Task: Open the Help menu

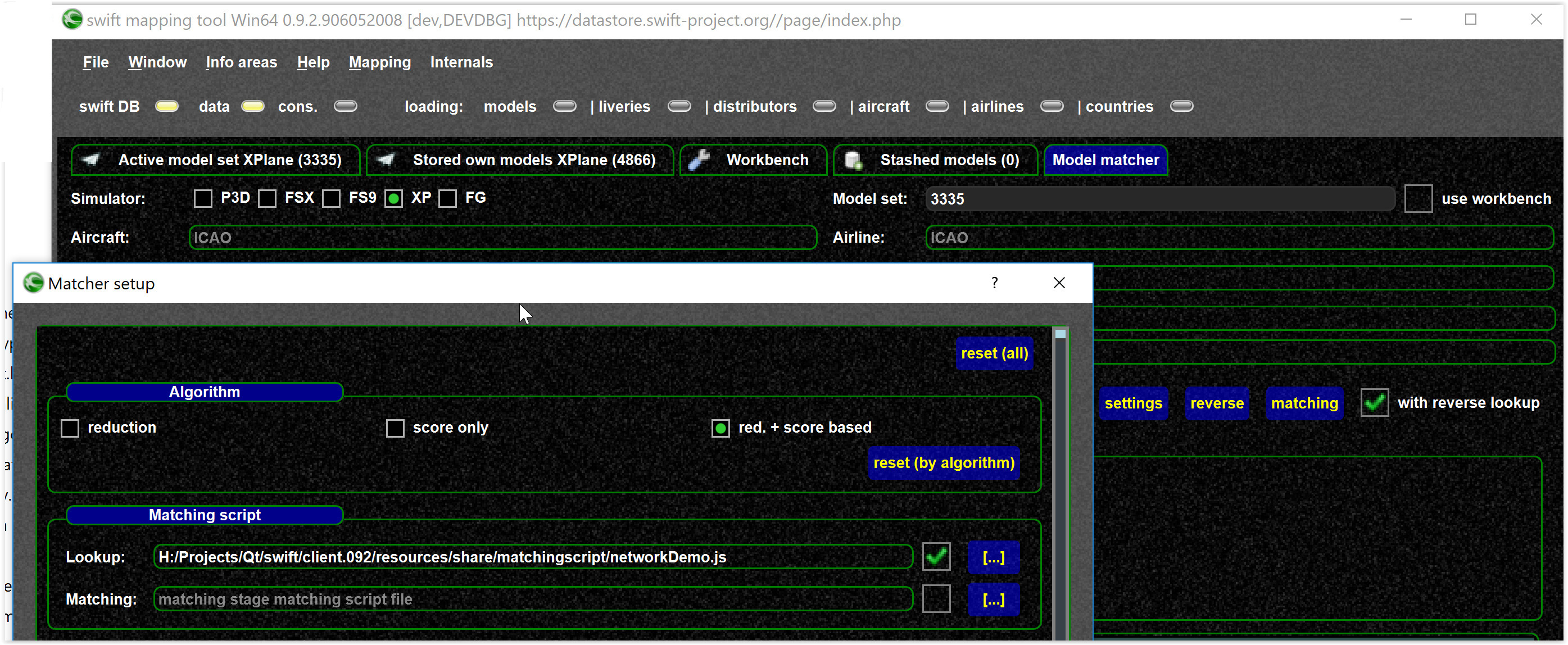Action: tap(313, 62)
